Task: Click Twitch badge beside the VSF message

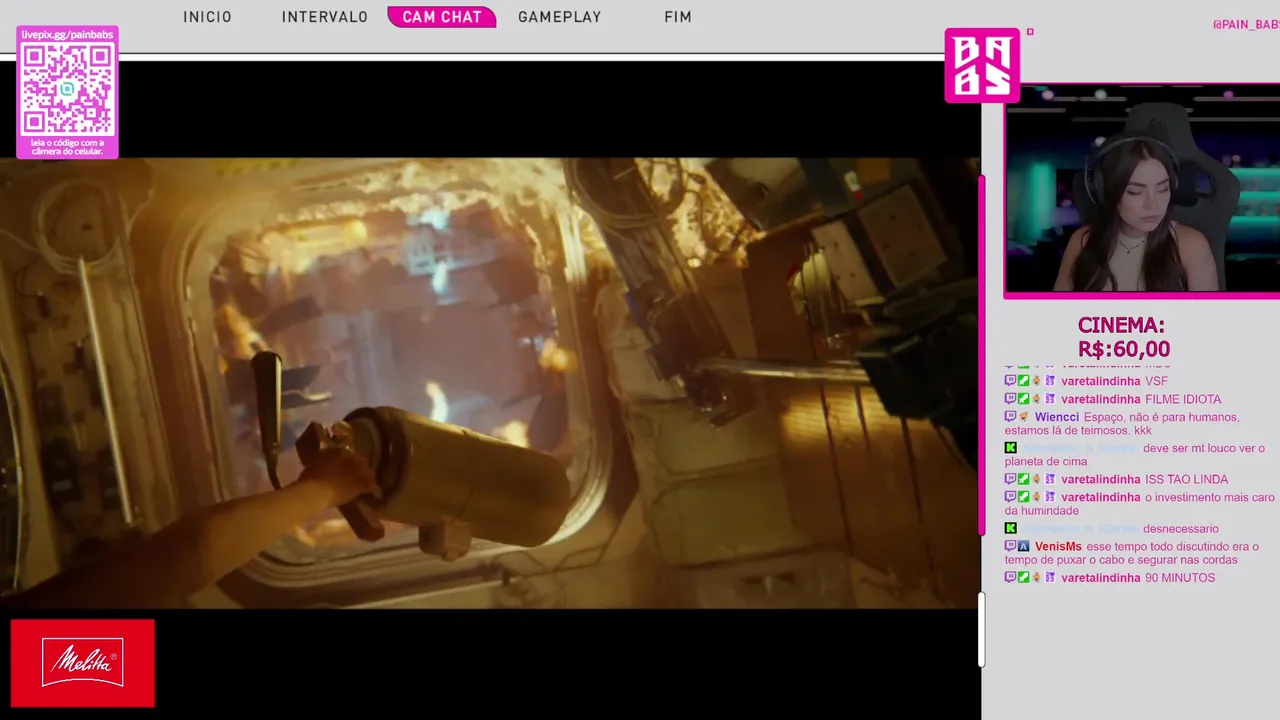Action: coord(1010,381)
